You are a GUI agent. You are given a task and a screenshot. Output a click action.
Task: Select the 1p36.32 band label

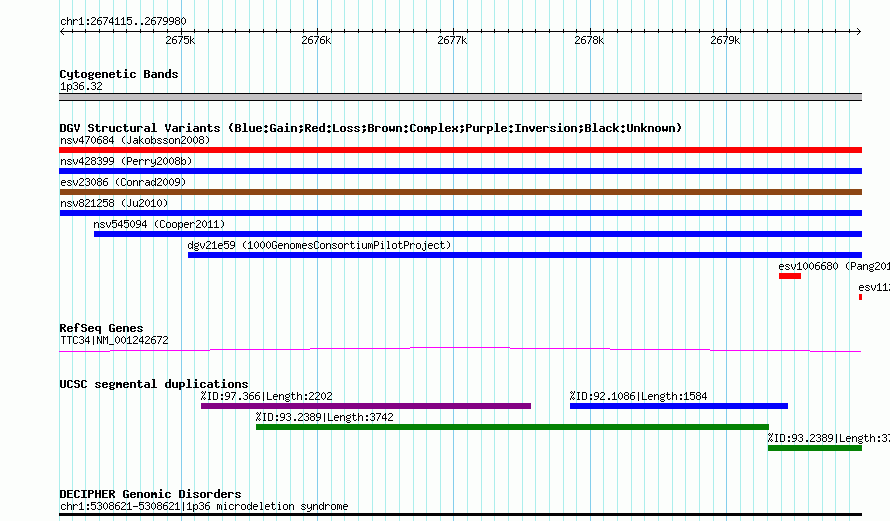coord(81,86)
